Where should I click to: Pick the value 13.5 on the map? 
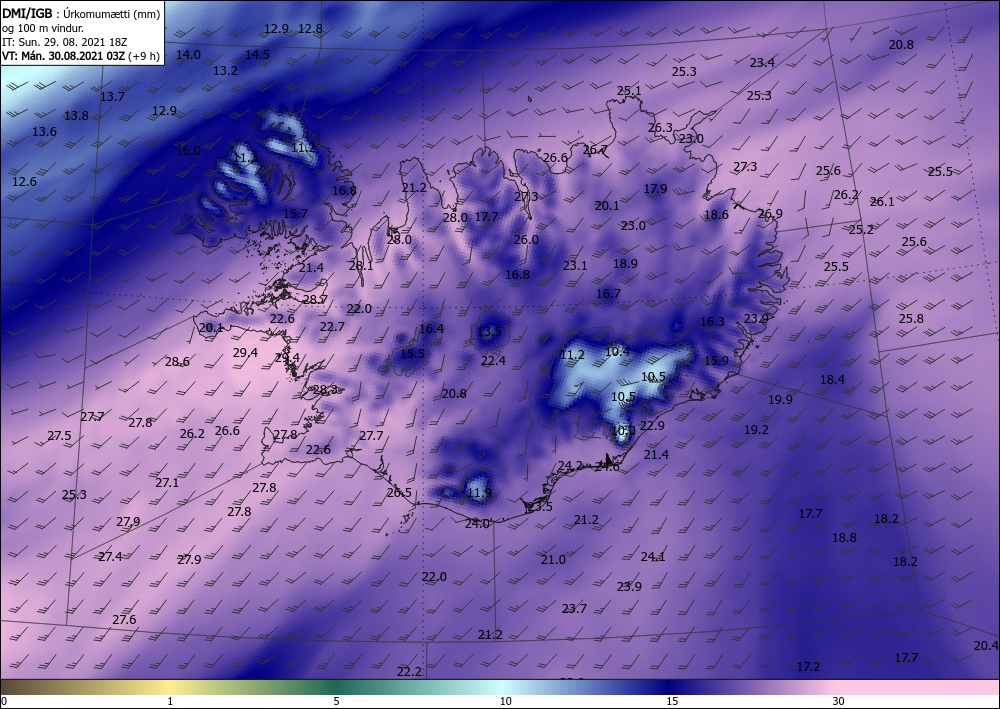tap(489, 331)
